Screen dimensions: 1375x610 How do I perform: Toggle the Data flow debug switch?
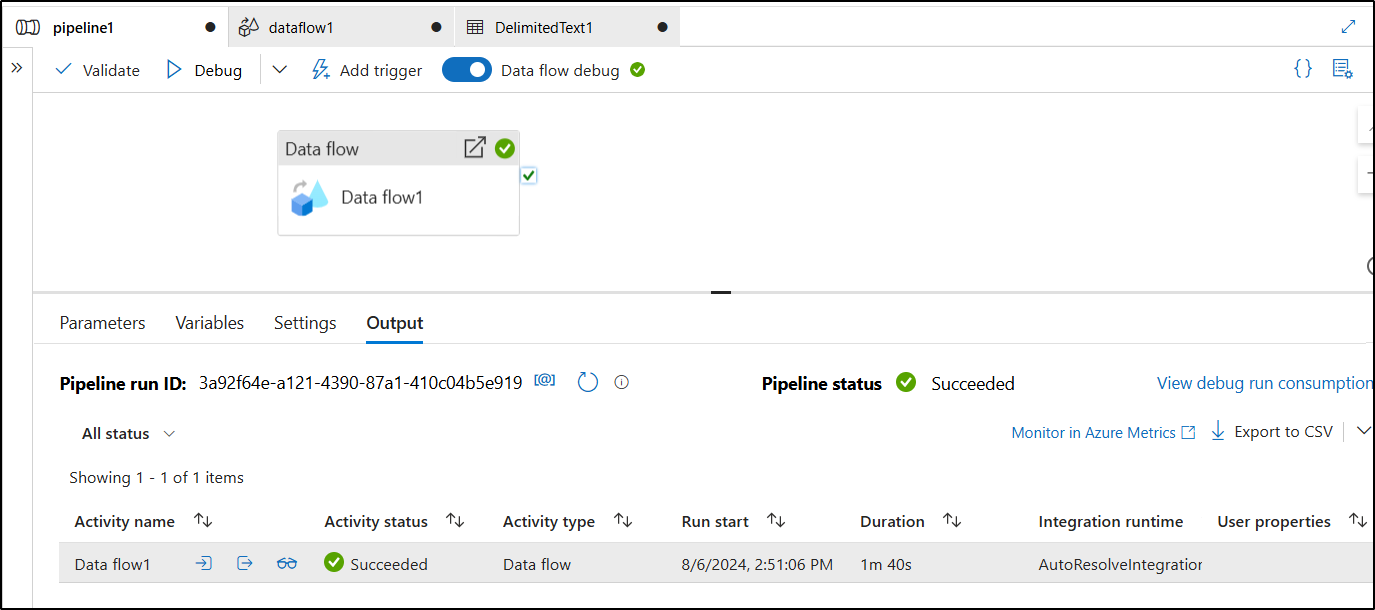click(x=467, y=70)
